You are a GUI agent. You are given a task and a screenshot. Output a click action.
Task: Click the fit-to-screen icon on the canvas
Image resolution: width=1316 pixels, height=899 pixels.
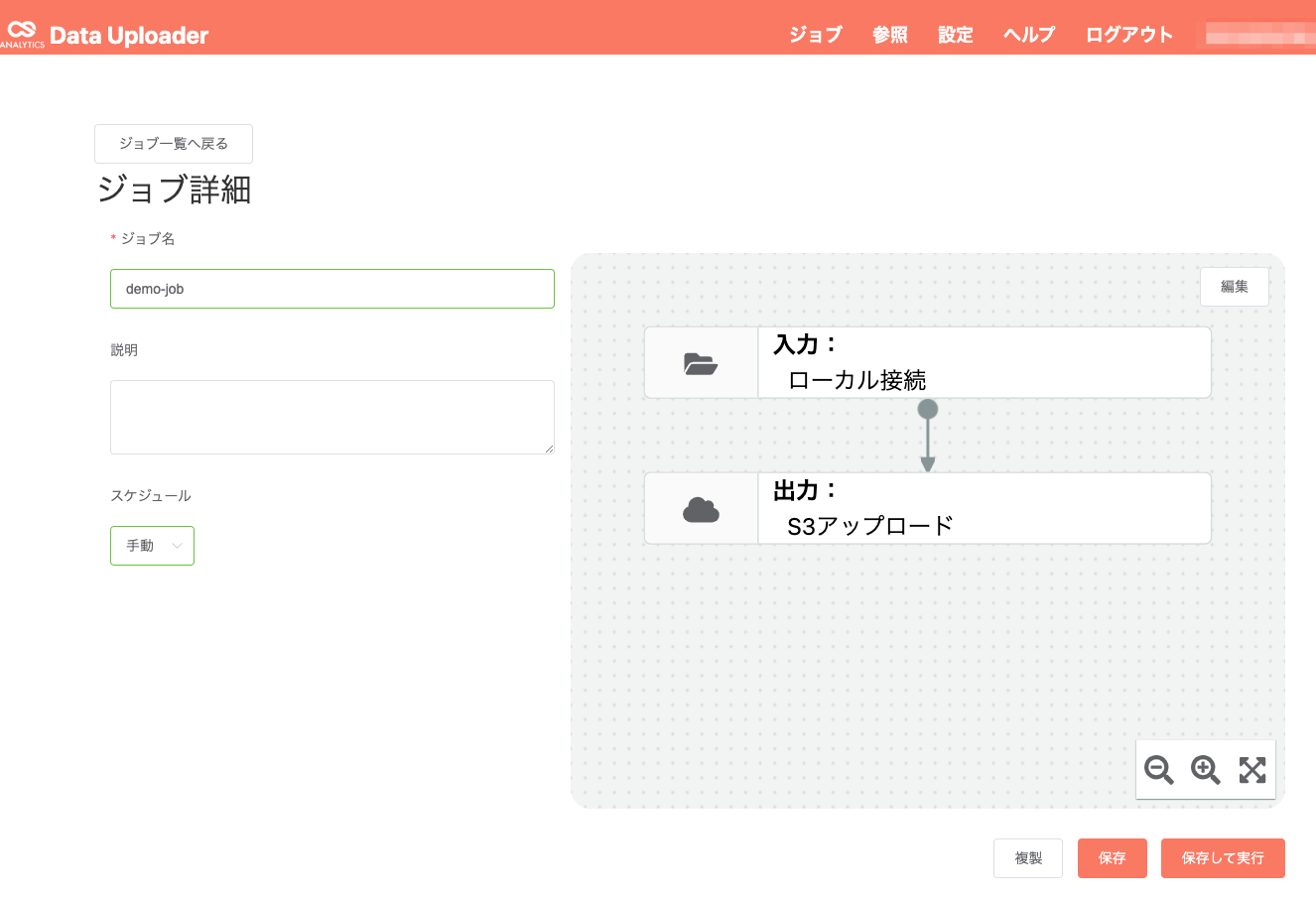(1252, 770)
